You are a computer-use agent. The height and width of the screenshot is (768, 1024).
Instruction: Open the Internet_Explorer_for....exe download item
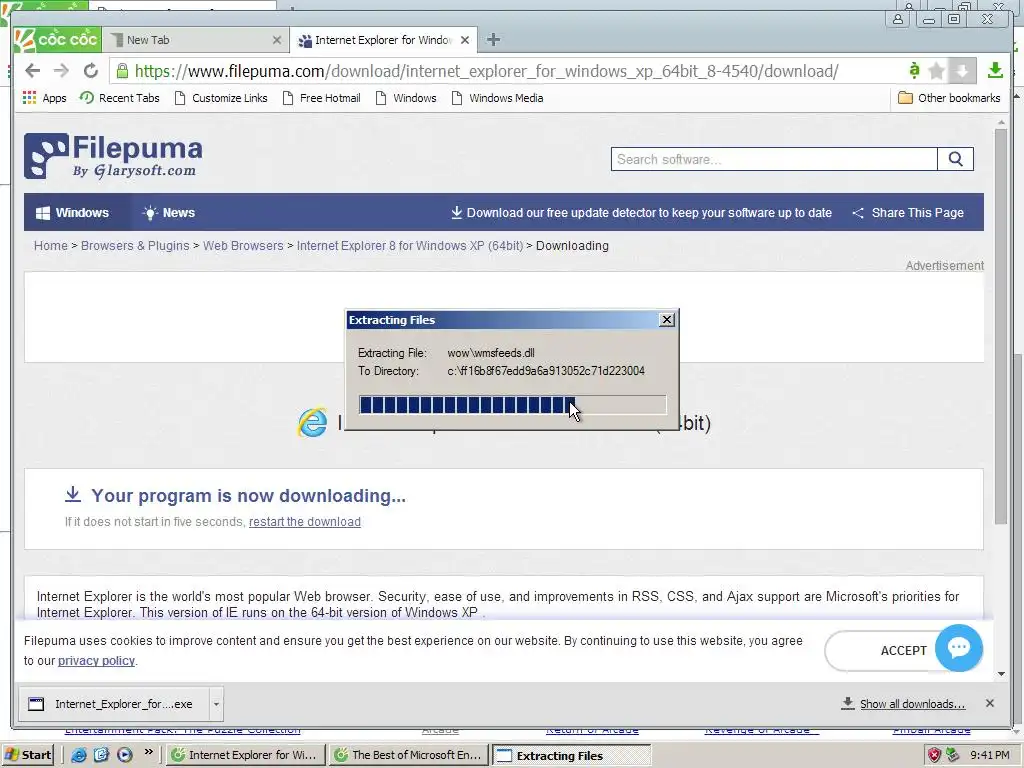coord(114,704)
